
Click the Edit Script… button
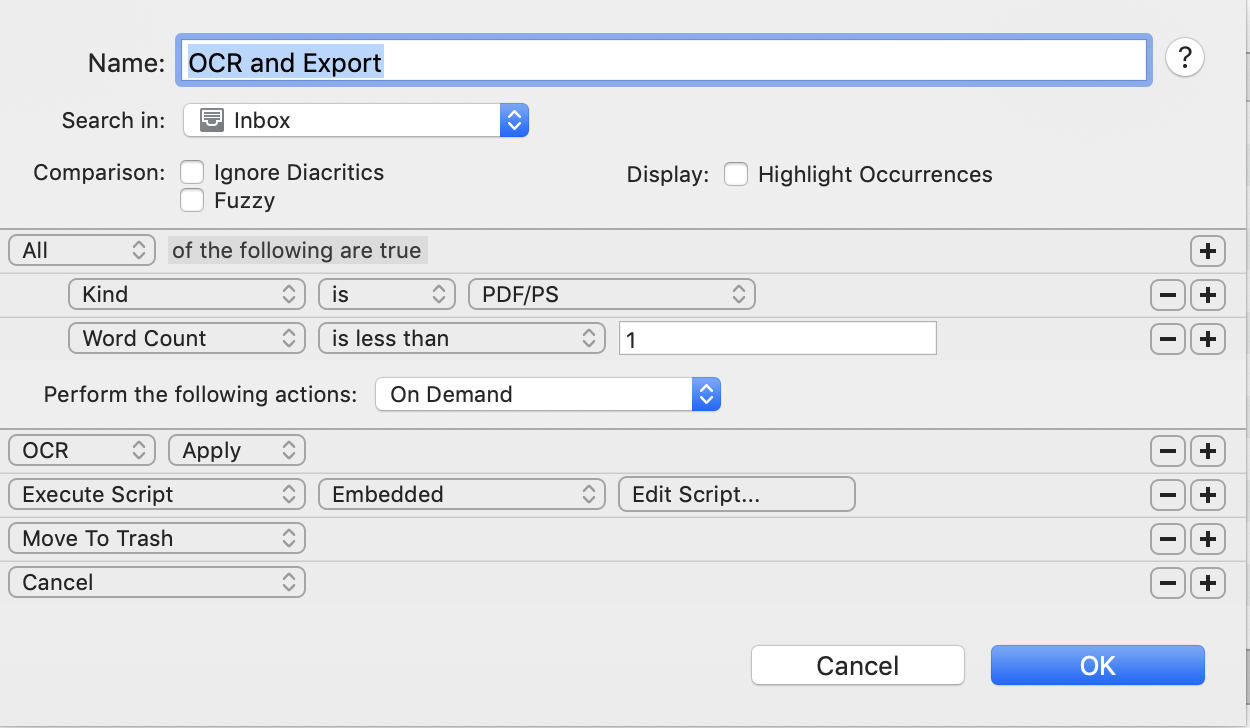(736, 495)
